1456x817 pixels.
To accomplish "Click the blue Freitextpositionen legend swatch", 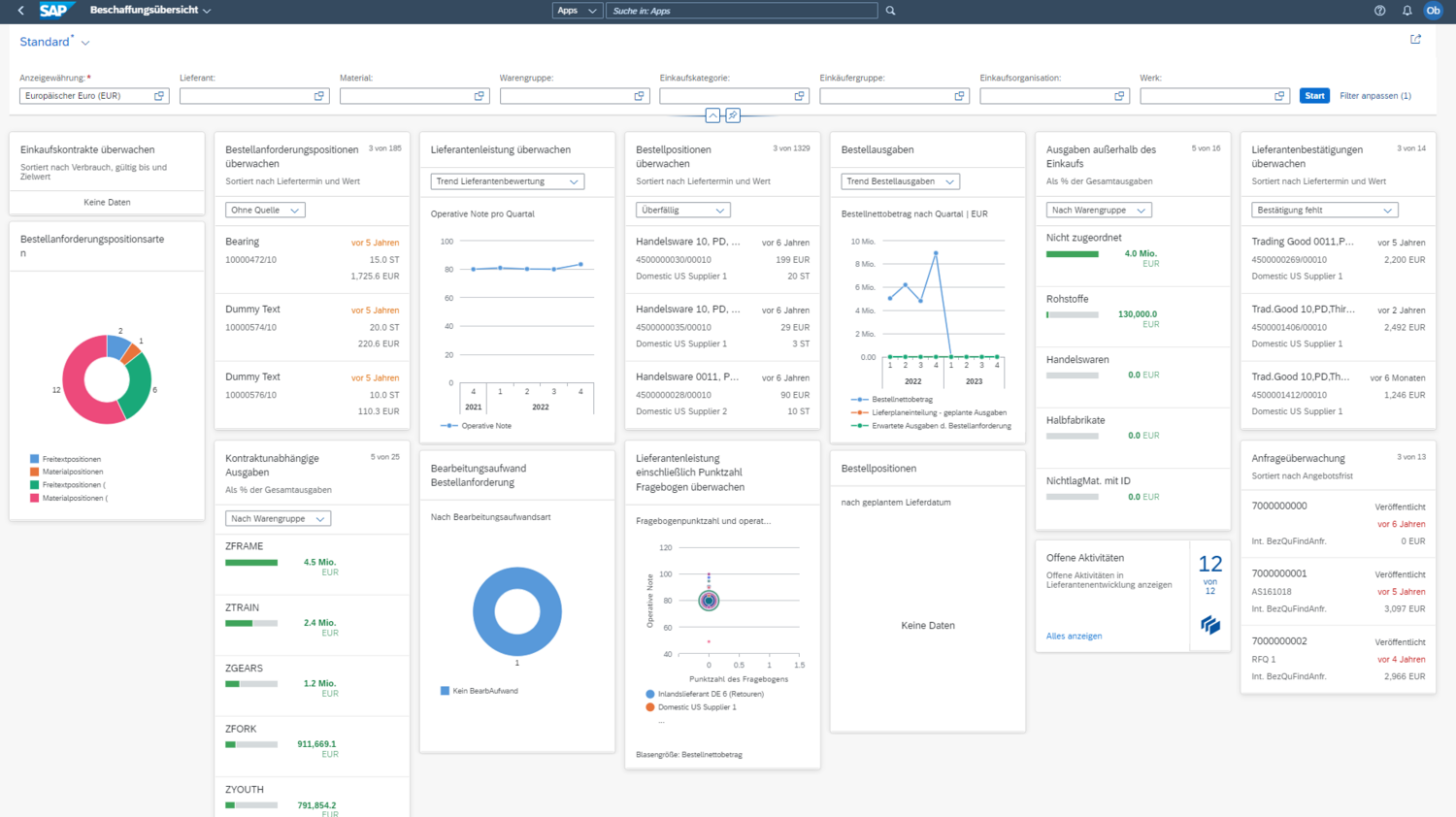I will pos(35,459).
